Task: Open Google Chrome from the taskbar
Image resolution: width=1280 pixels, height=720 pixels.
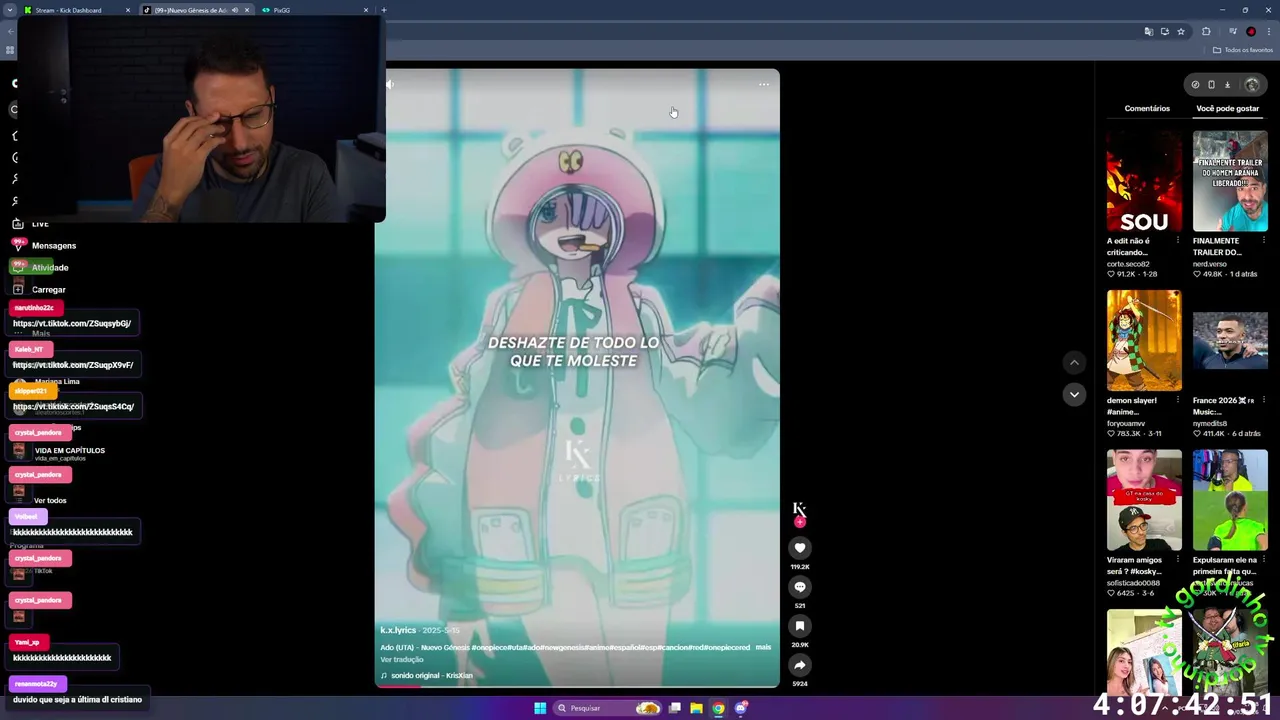Action: point(718,708)
